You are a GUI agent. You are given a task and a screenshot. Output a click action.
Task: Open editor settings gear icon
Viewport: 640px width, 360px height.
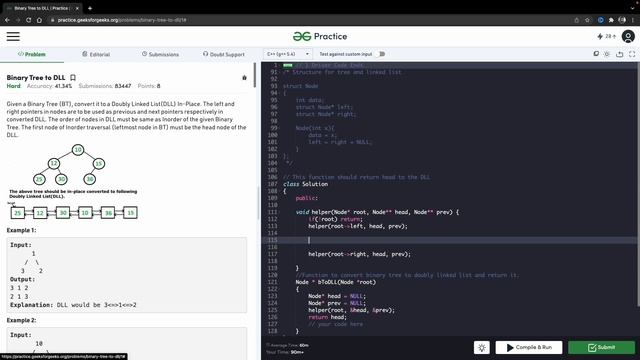pyautogui.click(x=607, y=54)
